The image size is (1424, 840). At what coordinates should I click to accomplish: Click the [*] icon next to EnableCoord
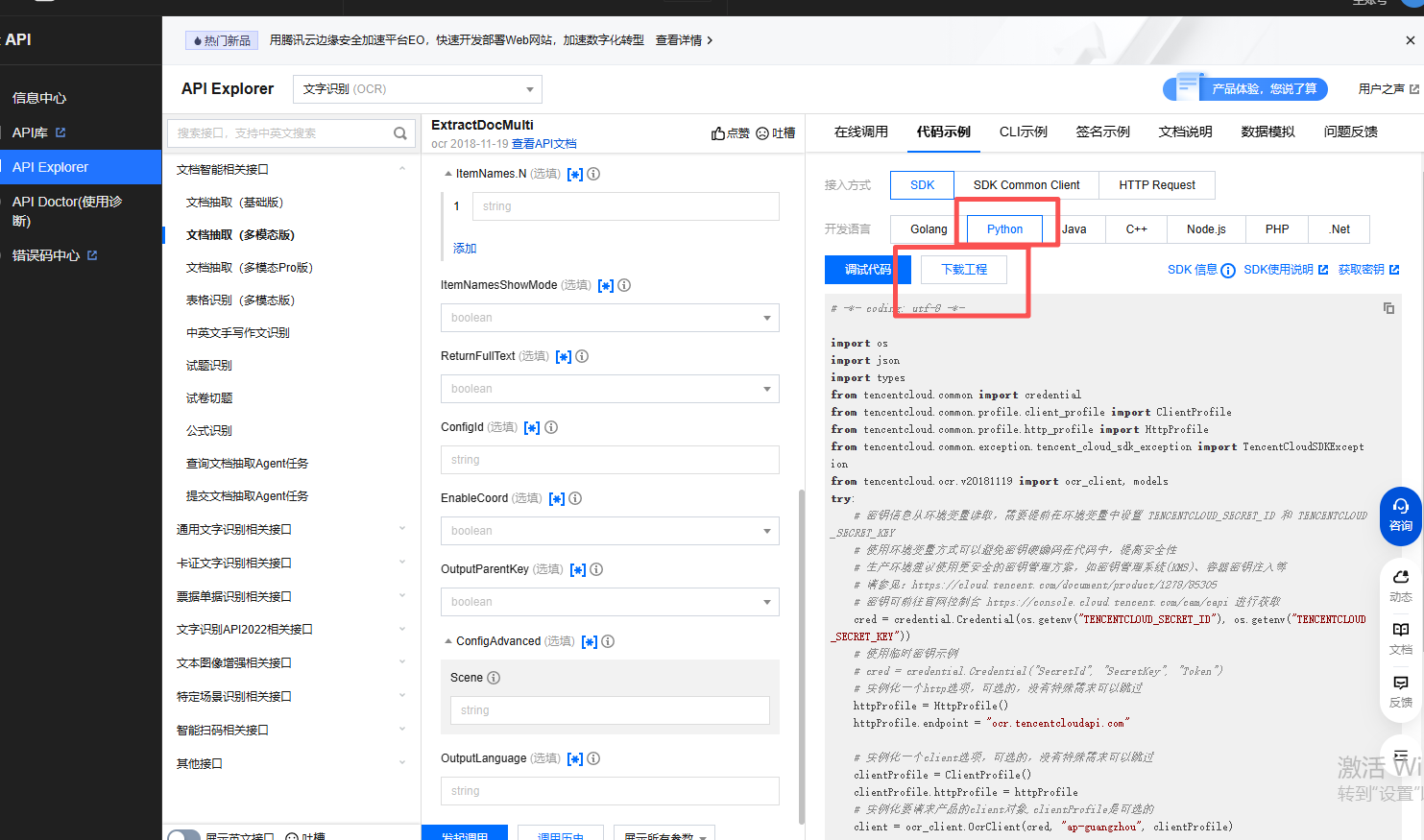pyautogui.click(x=557, y=498)
